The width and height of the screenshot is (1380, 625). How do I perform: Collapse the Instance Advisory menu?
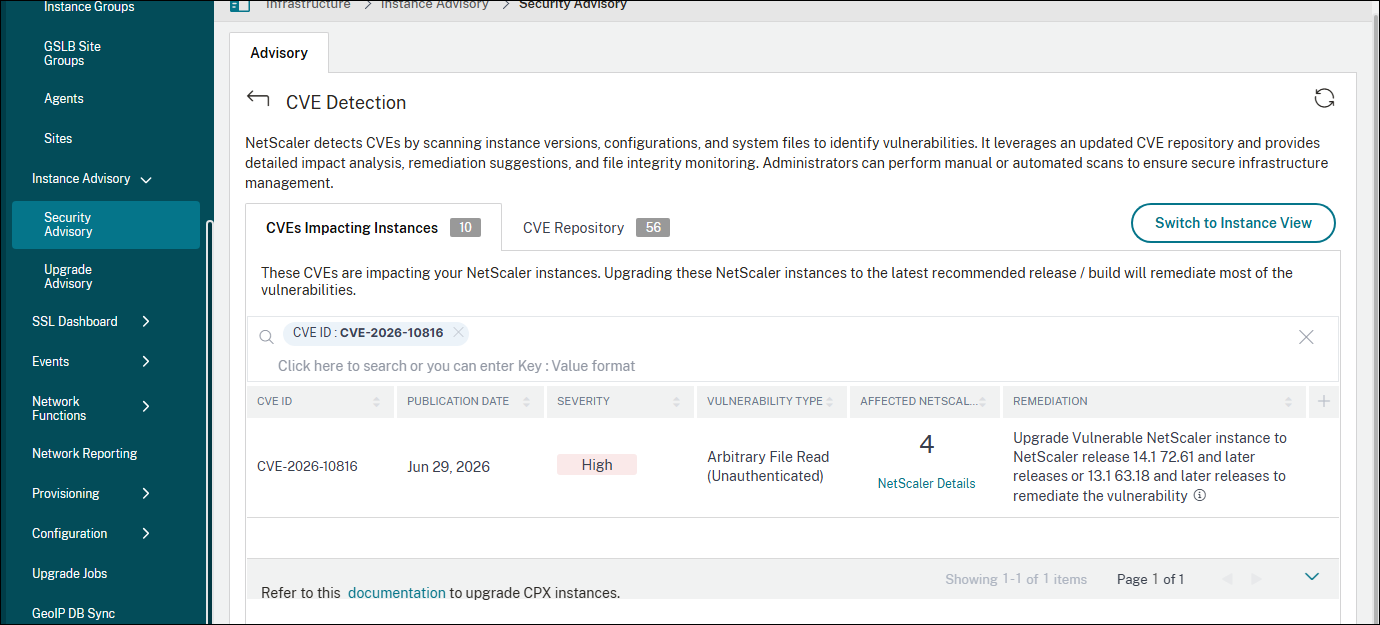146,179
